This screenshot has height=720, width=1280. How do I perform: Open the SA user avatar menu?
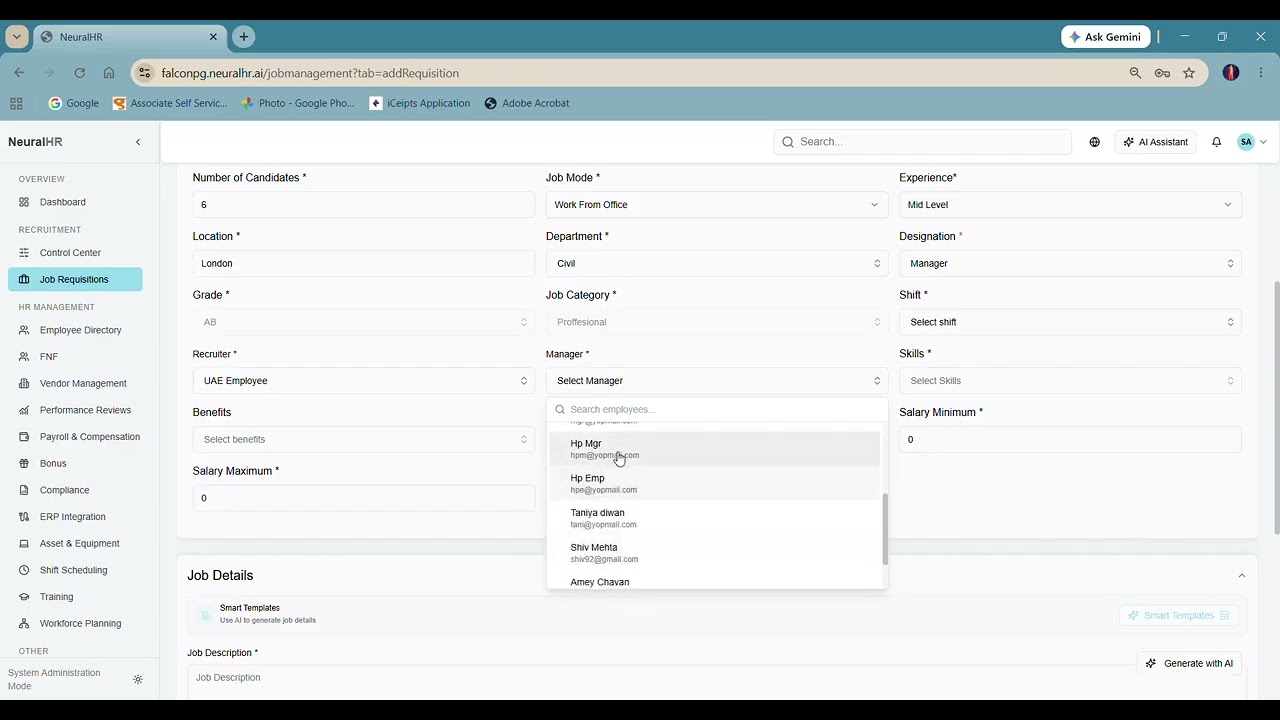point(1252,142)
